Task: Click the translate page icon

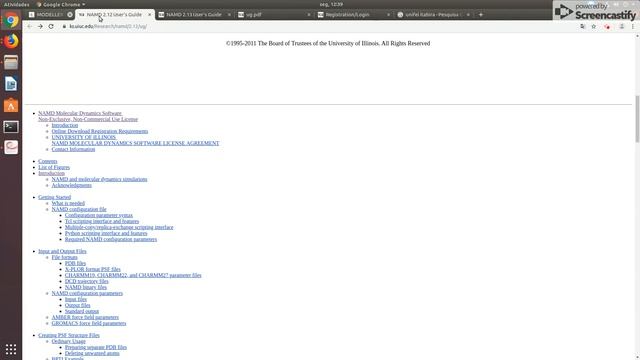Action: tap(582, 26)
